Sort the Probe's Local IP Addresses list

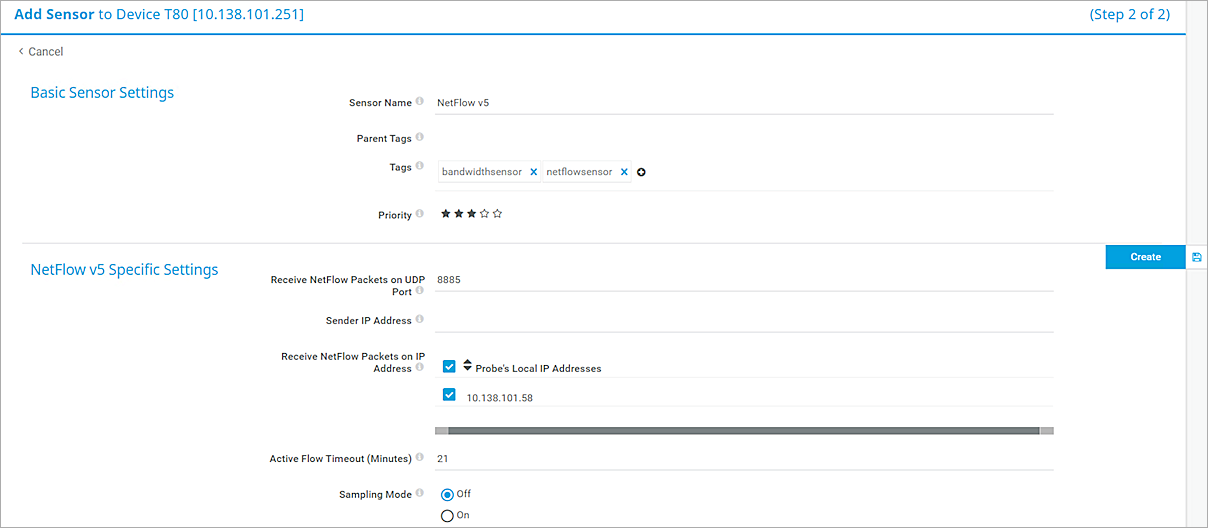click(x=467, y=367)
